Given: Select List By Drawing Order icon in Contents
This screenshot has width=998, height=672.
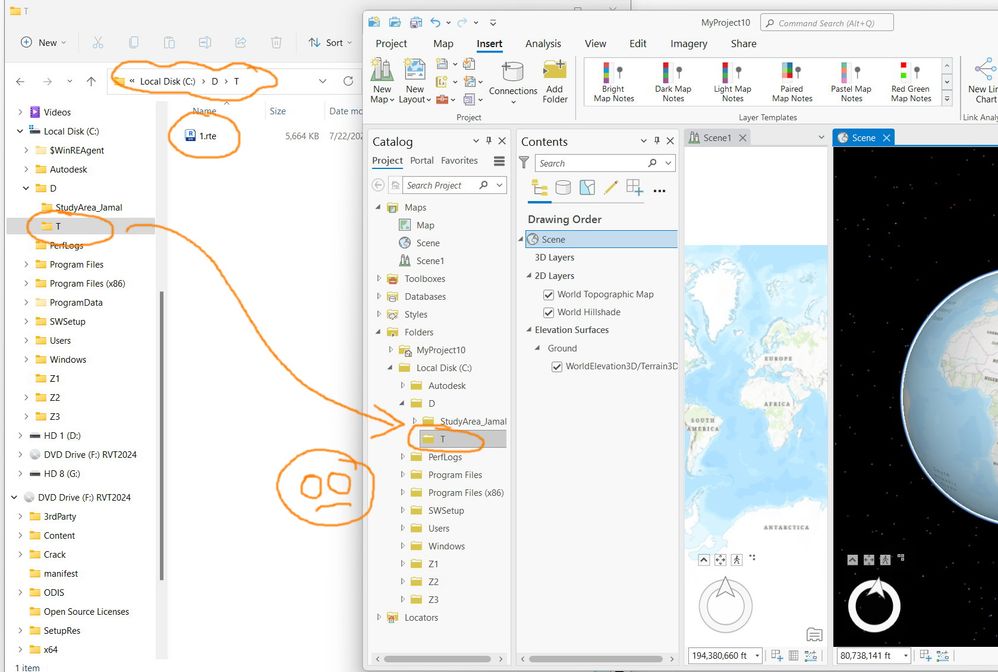Looking at the screenshot, I should tap(540, 188).
